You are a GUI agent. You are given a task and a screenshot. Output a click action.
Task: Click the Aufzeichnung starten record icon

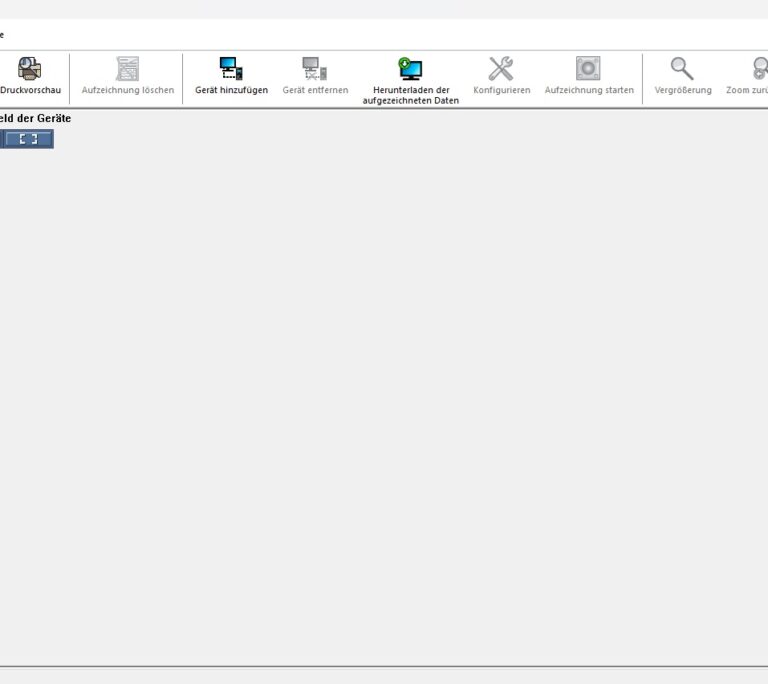click(x=588, y=69)
